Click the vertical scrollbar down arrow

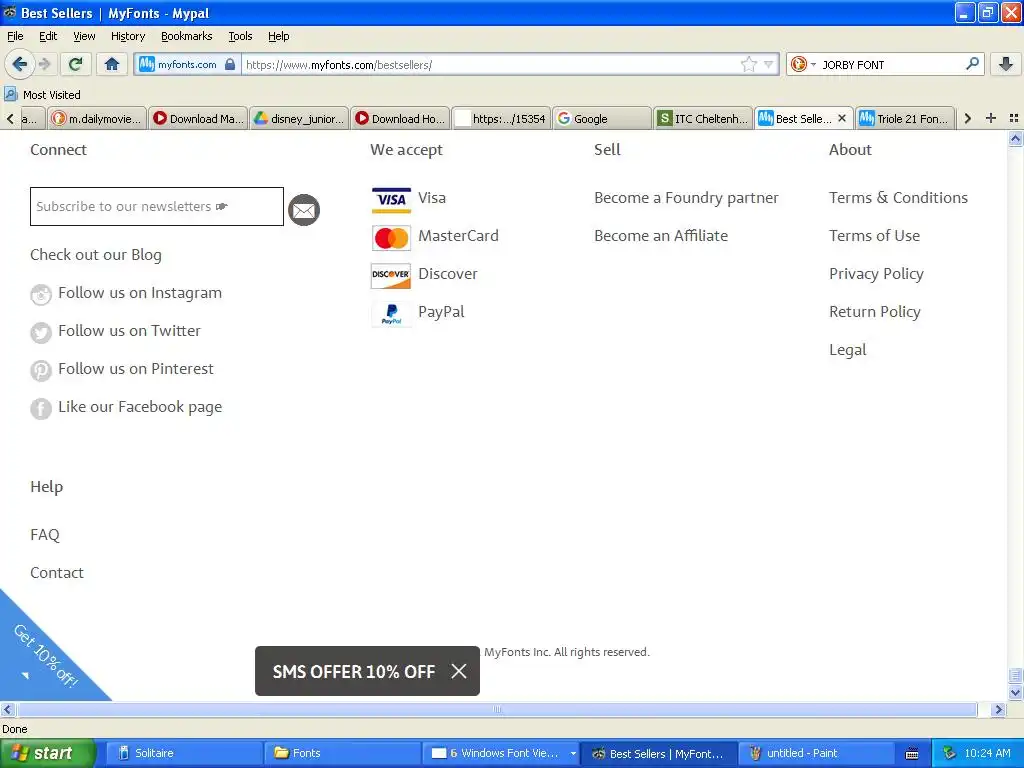click(1015, 693)
